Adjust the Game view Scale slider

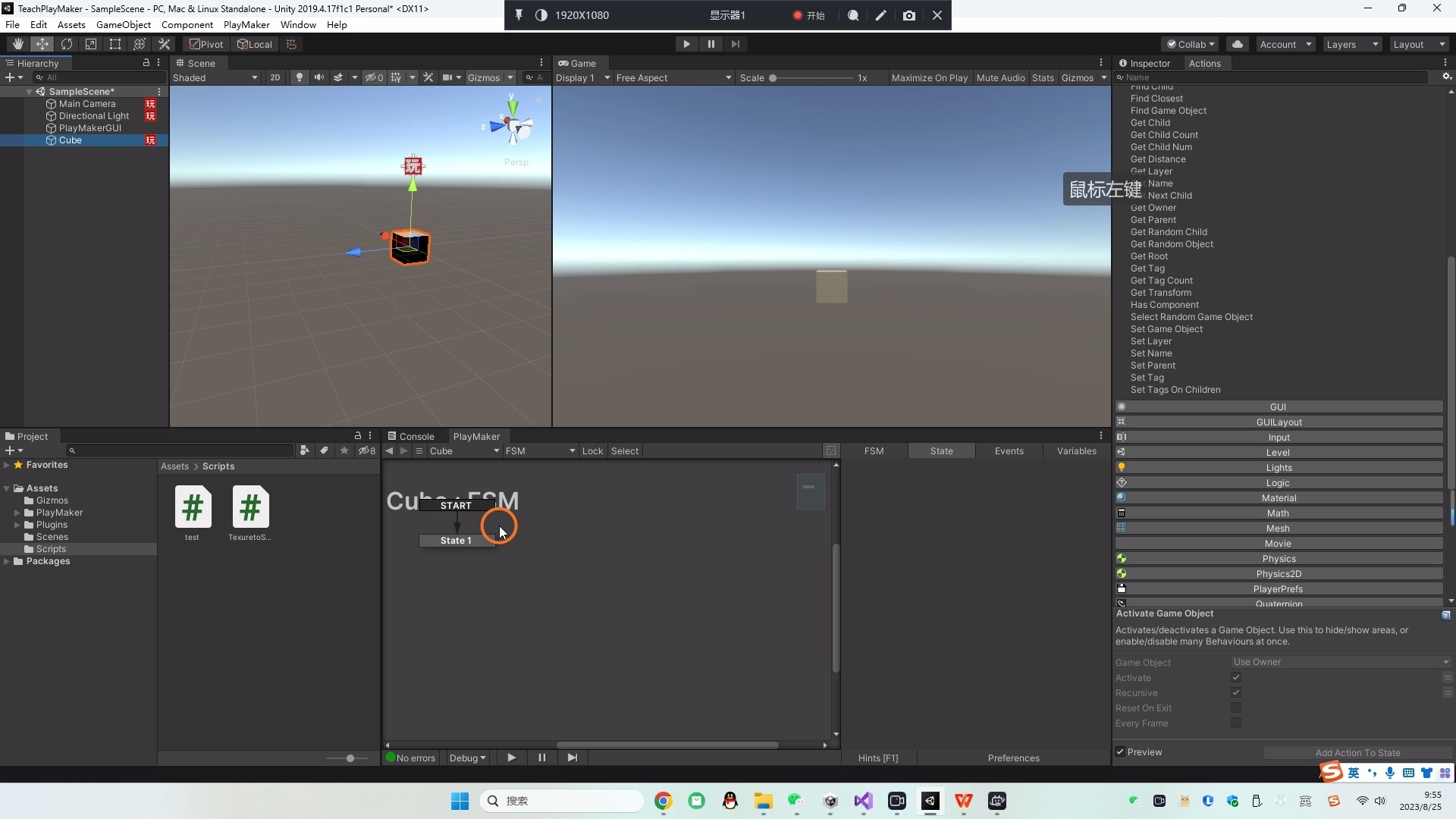point(813,77)
